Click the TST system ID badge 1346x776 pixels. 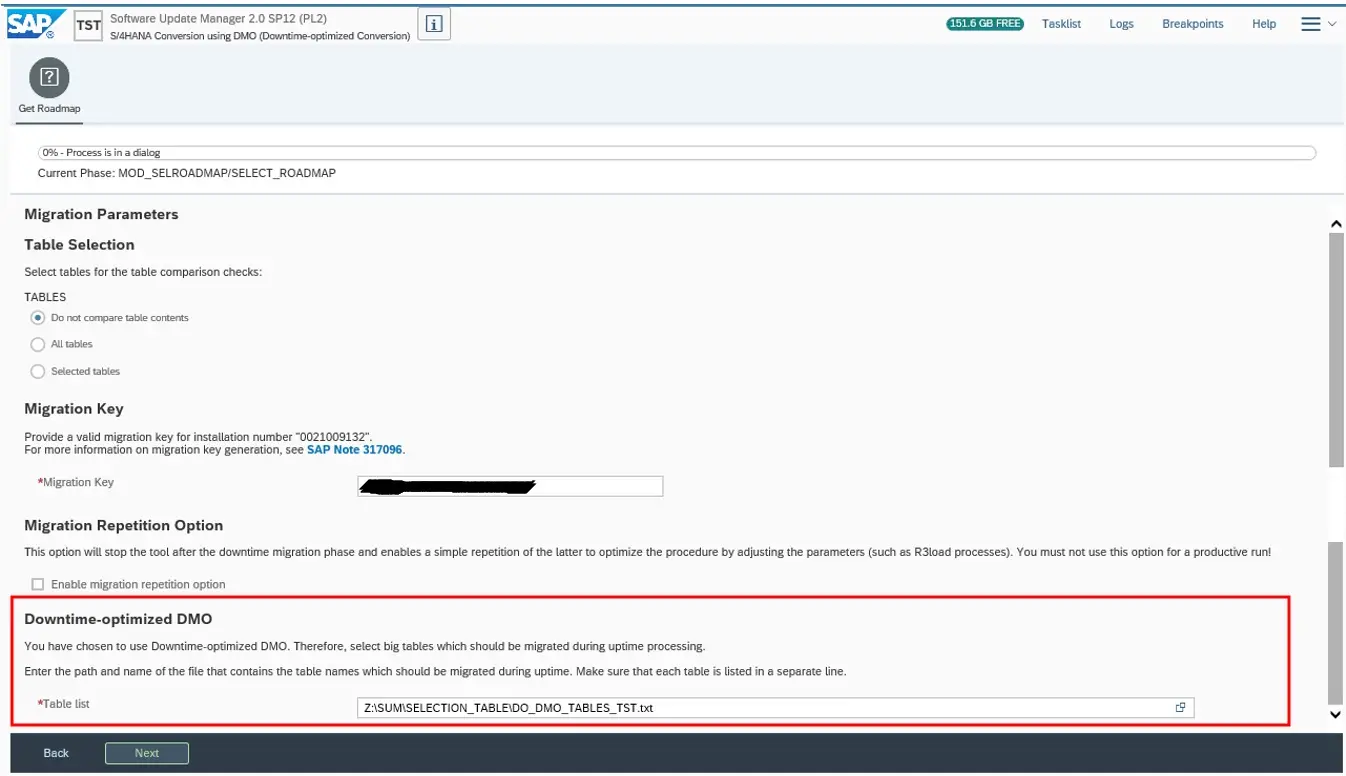point(89,26)
